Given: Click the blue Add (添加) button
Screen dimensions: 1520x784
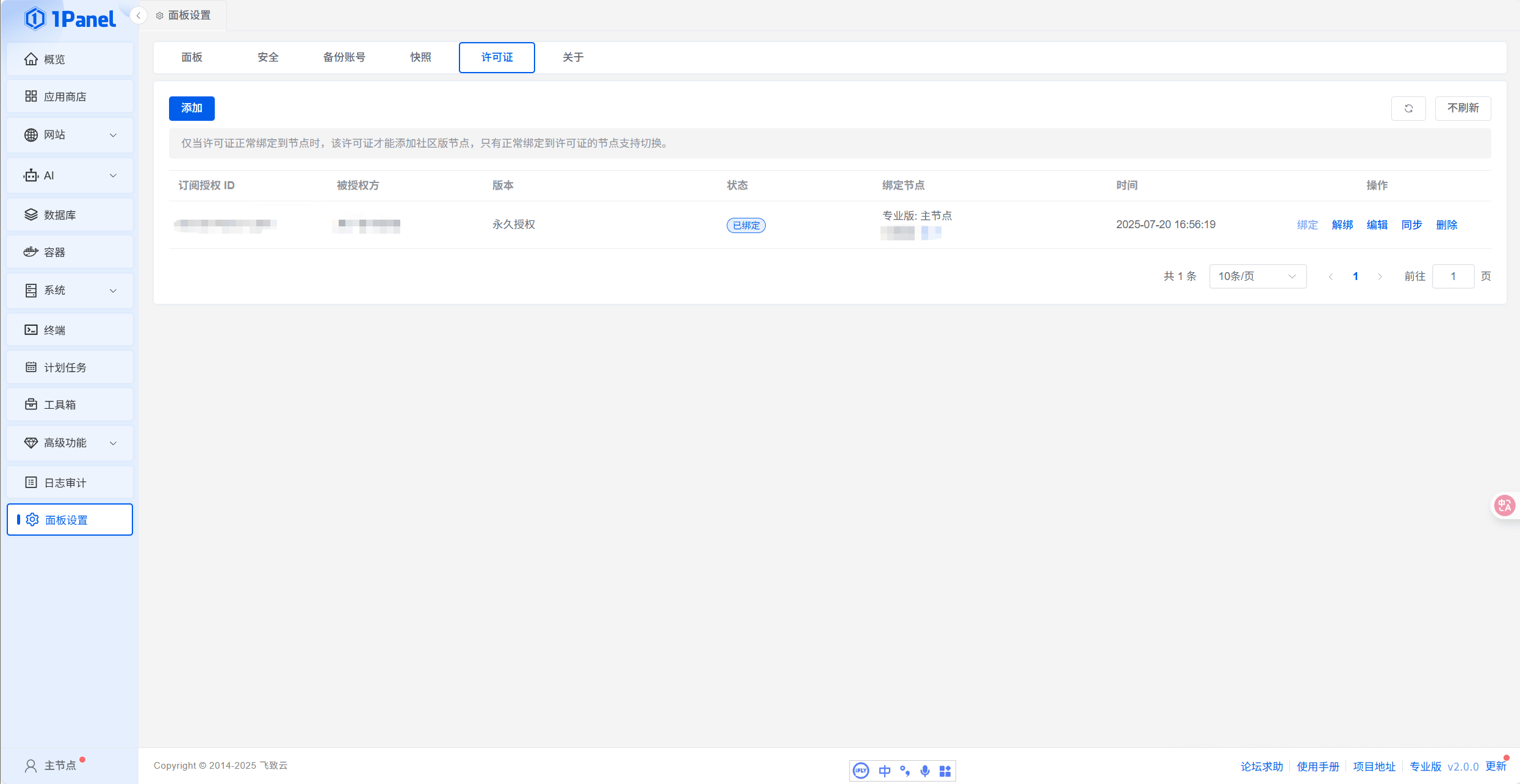Looking at the screenshot, I should 192,109.
